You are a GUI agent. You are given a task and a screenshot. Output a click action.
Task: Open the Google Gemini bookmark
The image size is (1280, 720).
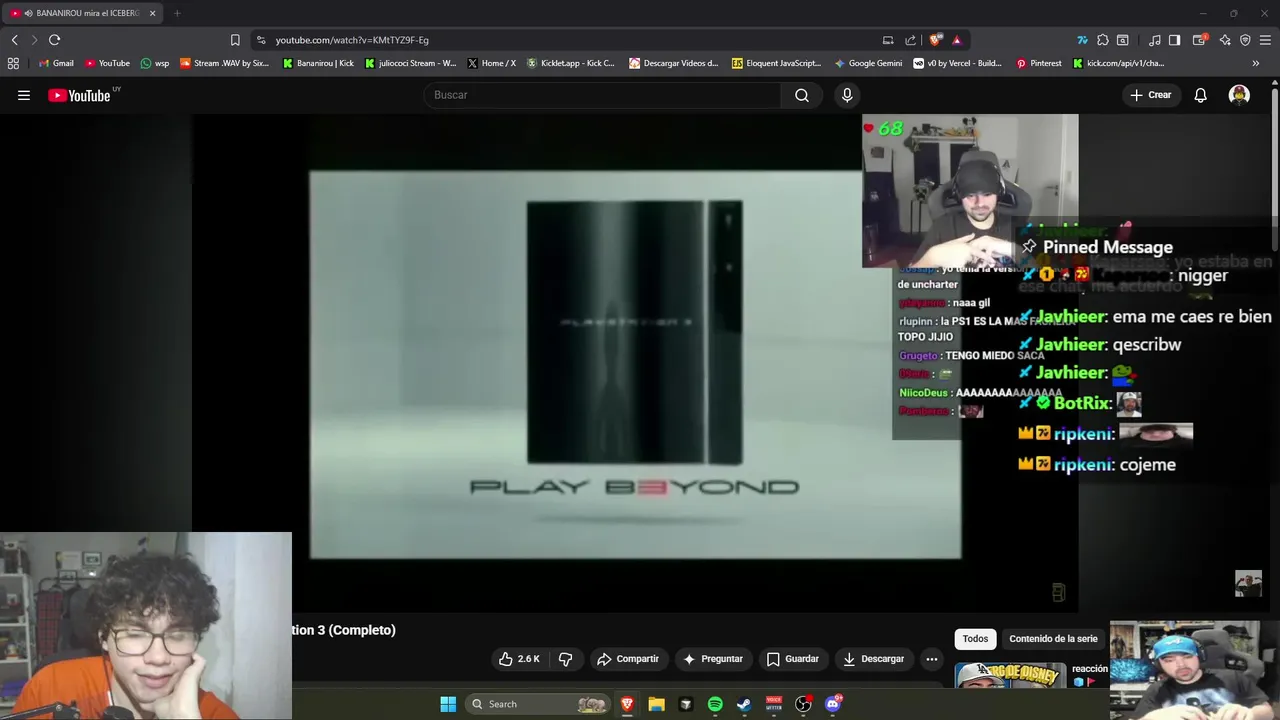coord(868,63)
